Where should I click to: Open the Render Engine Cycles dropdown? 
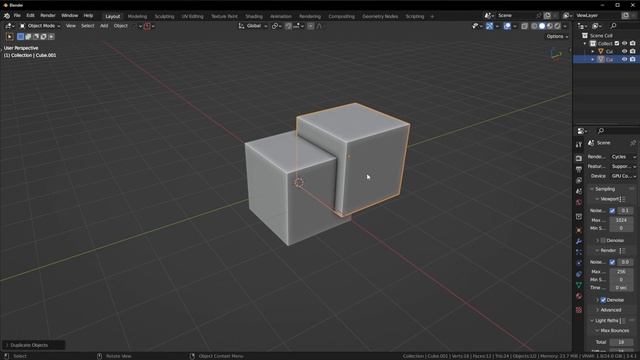623,157
